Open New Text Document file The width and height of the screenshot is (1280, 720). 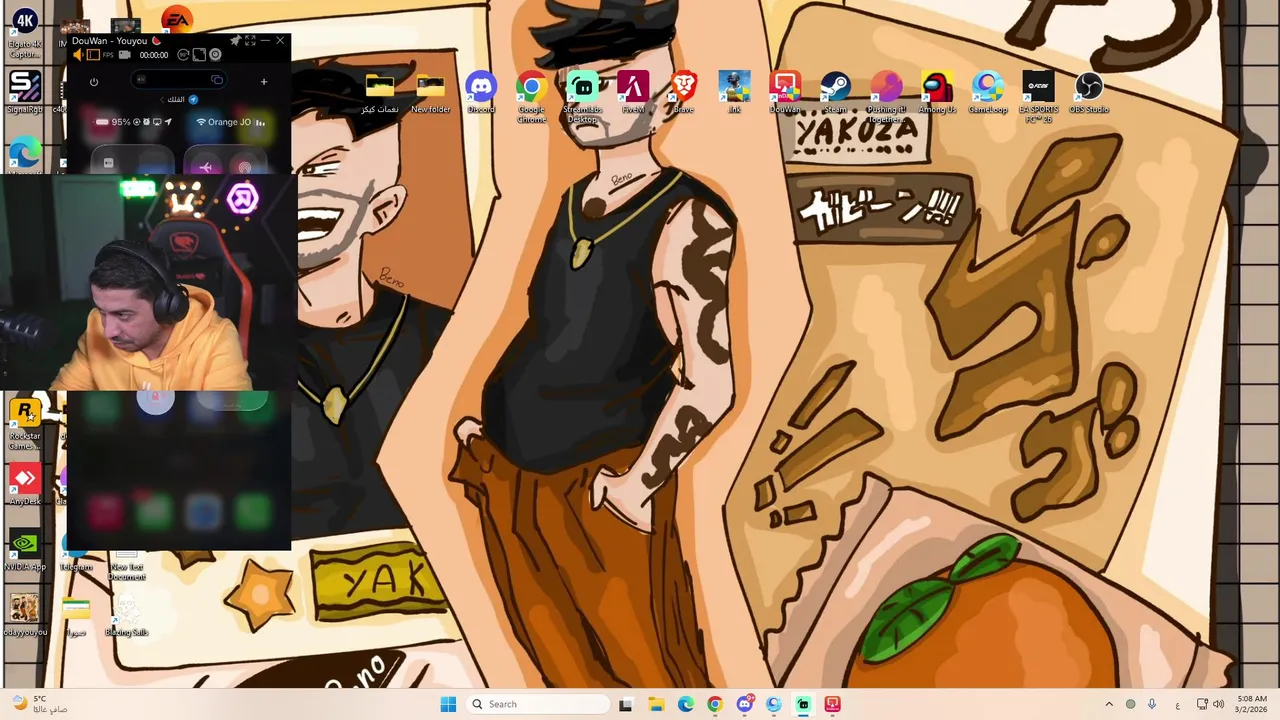pos(126,565)
